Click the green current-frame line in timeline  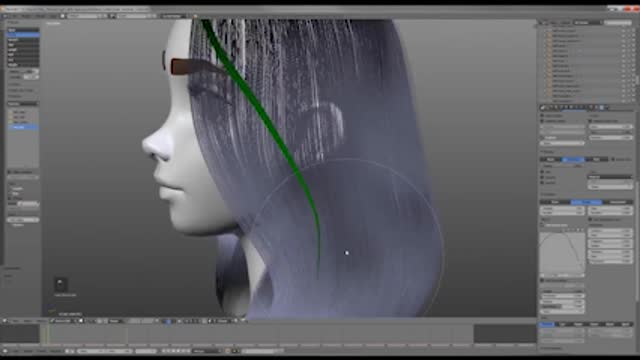47,334
